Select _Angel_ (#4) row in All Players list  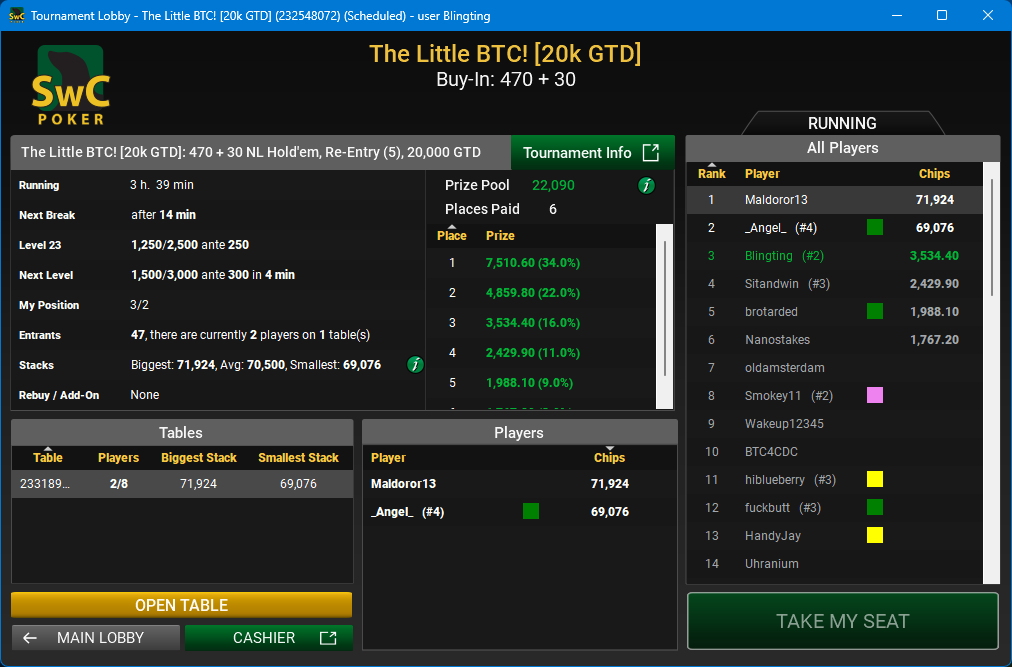[835, 227]
